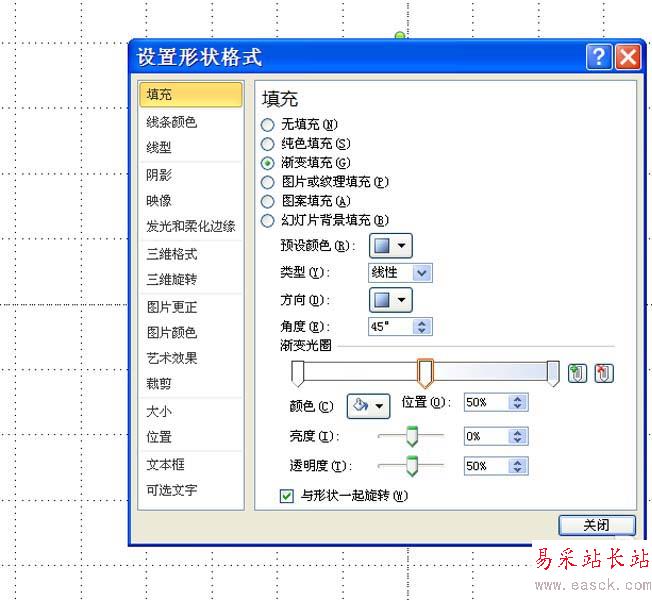Switch to the 映像 category
This screenshot has height=600, width=652.
point(191,201)
